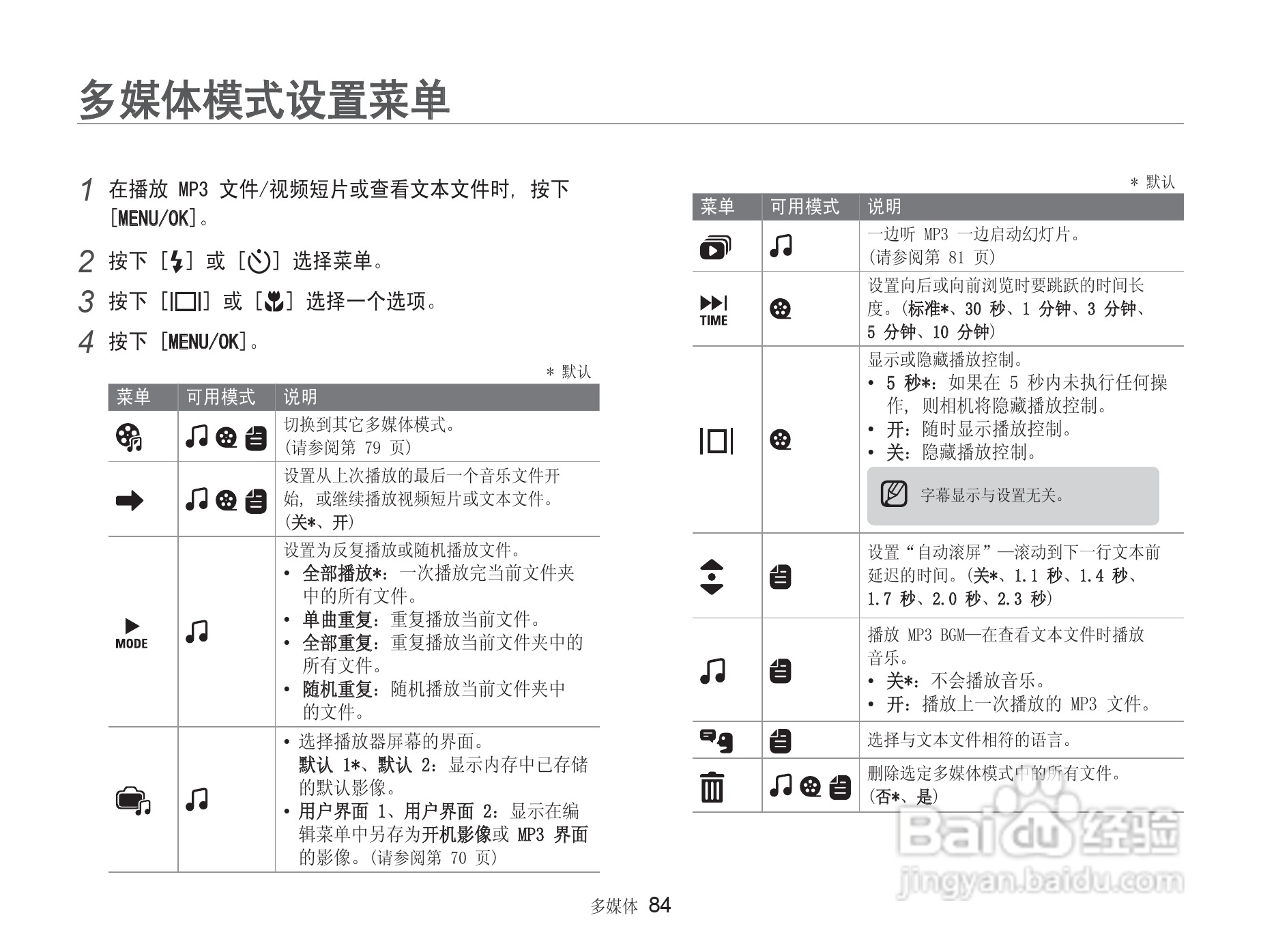Click the slideshow icon in right table
The width and height of the screenshot is (1261, 952).
(x=715, y=247)
